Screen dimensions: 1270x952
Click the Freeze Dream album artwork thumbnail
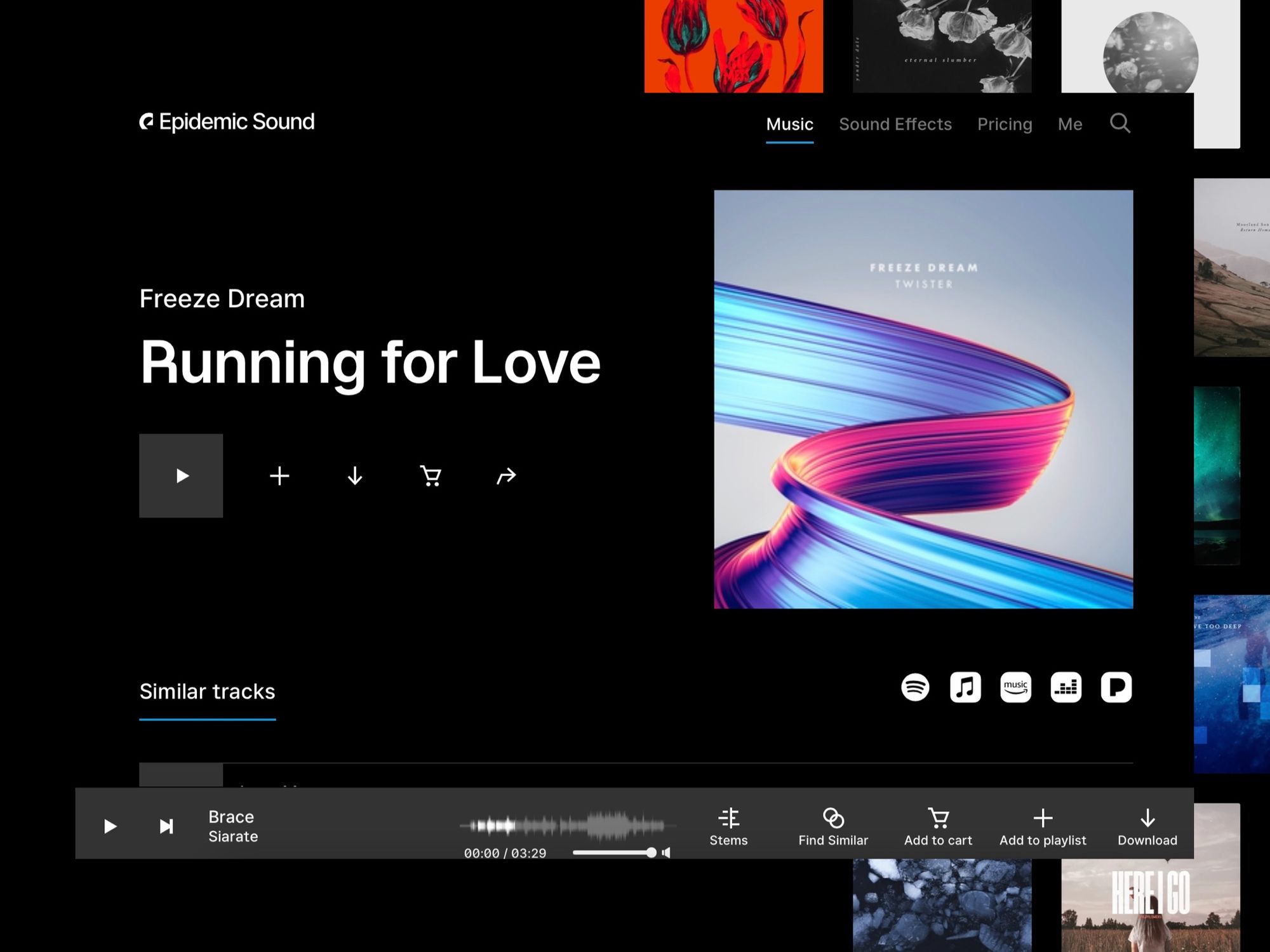coord(922,398)
